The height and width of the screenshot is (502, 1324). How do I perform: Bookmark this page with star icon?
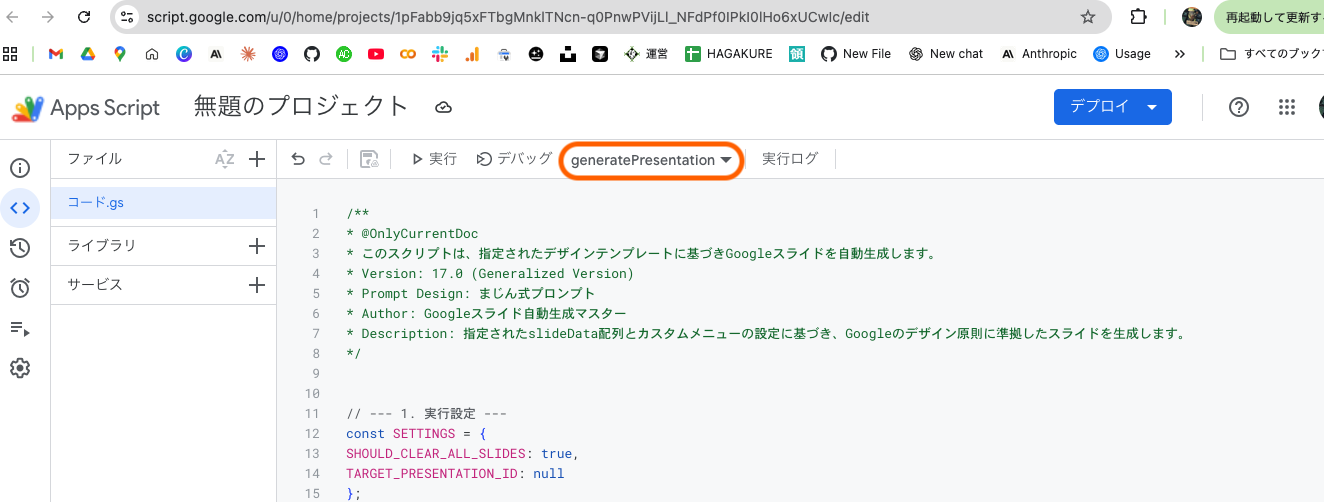coord(1088,17)
